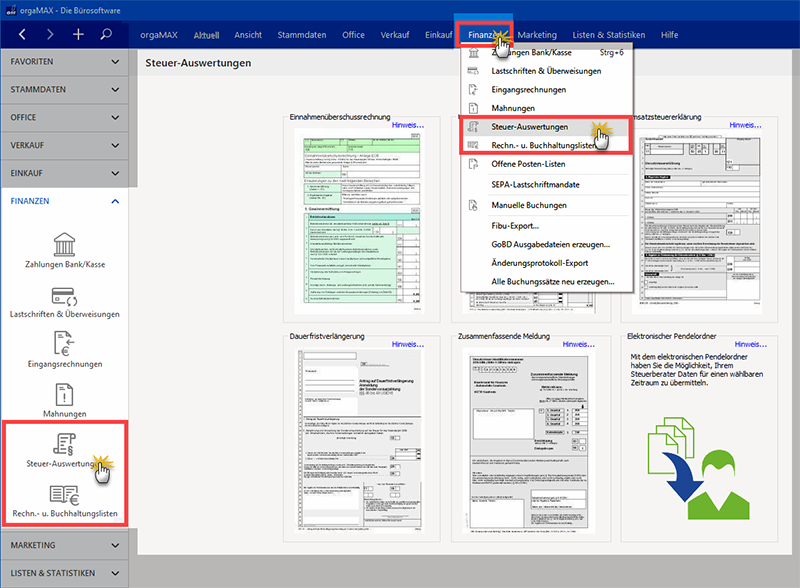Expand the OFFICE sidebar section
Viewport: 800px width, 588px height.
pos(65,117)
